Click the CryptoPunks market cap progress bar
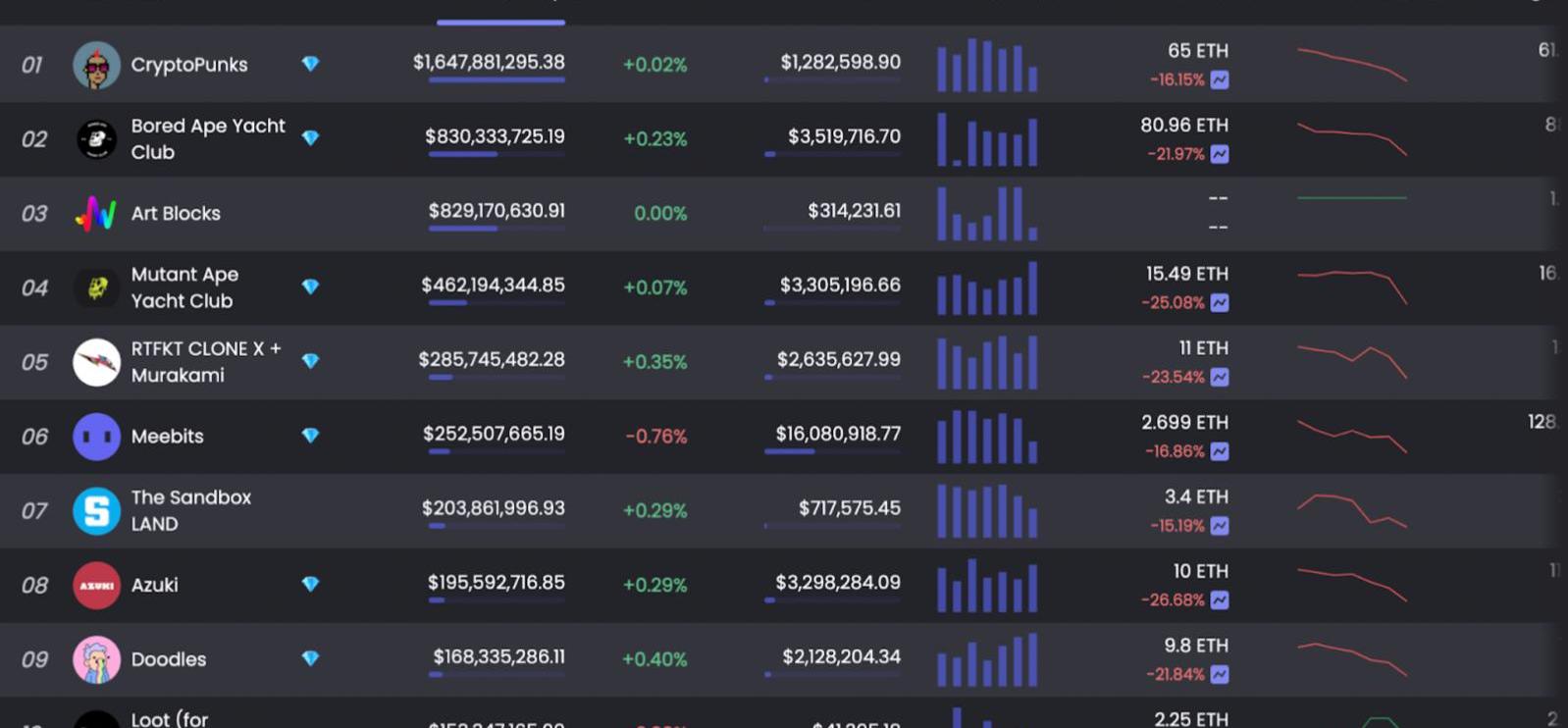 coord(497,80)
